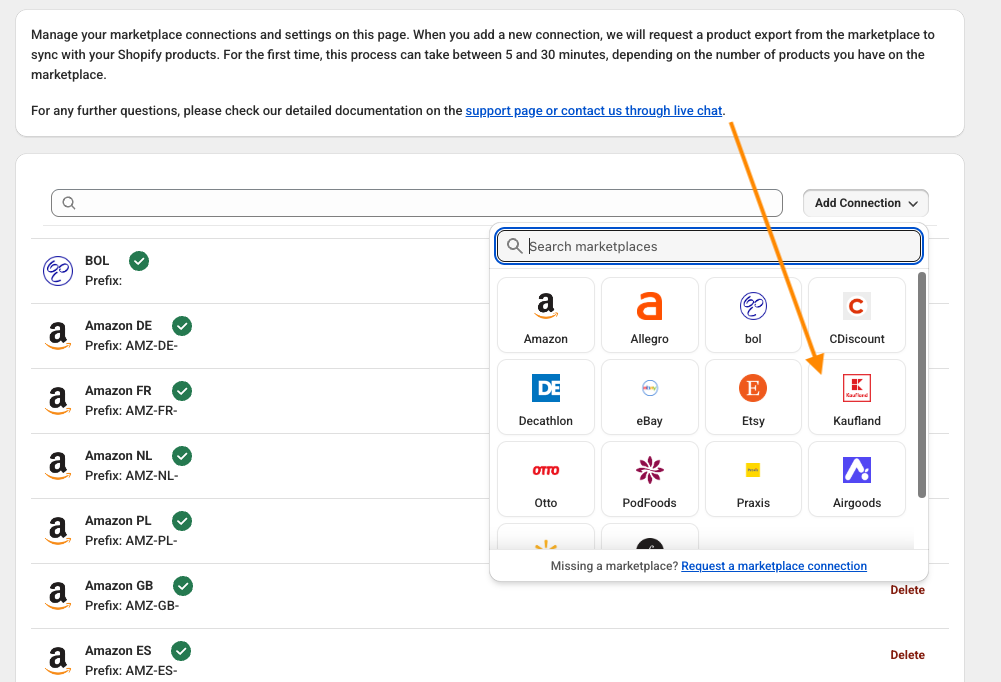Image resolution: width=1001 pixels, height=682 pixels.
Task: Pick the Kaufland marketplace tile
Action: (x=857, y=397)
